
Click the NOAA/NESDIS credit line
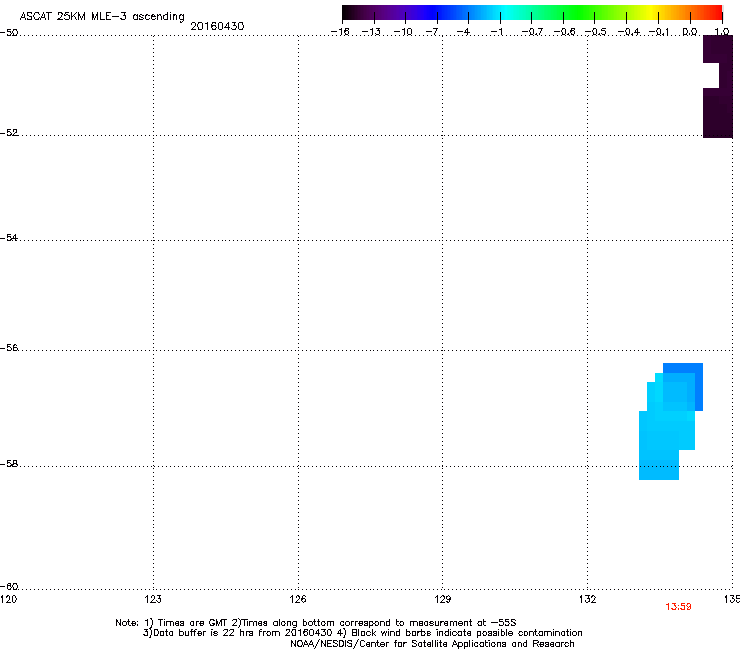point(432,644)
